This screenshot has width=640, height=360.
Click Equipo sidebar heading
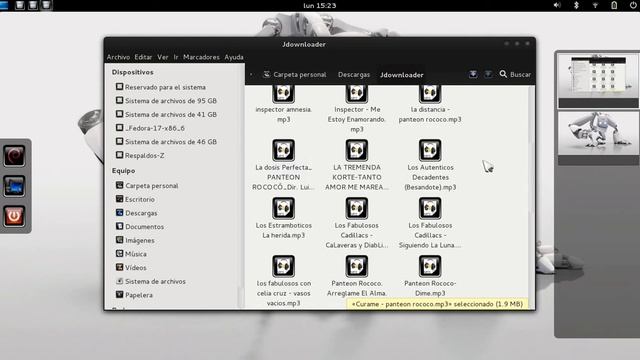[x=123, y=171]
